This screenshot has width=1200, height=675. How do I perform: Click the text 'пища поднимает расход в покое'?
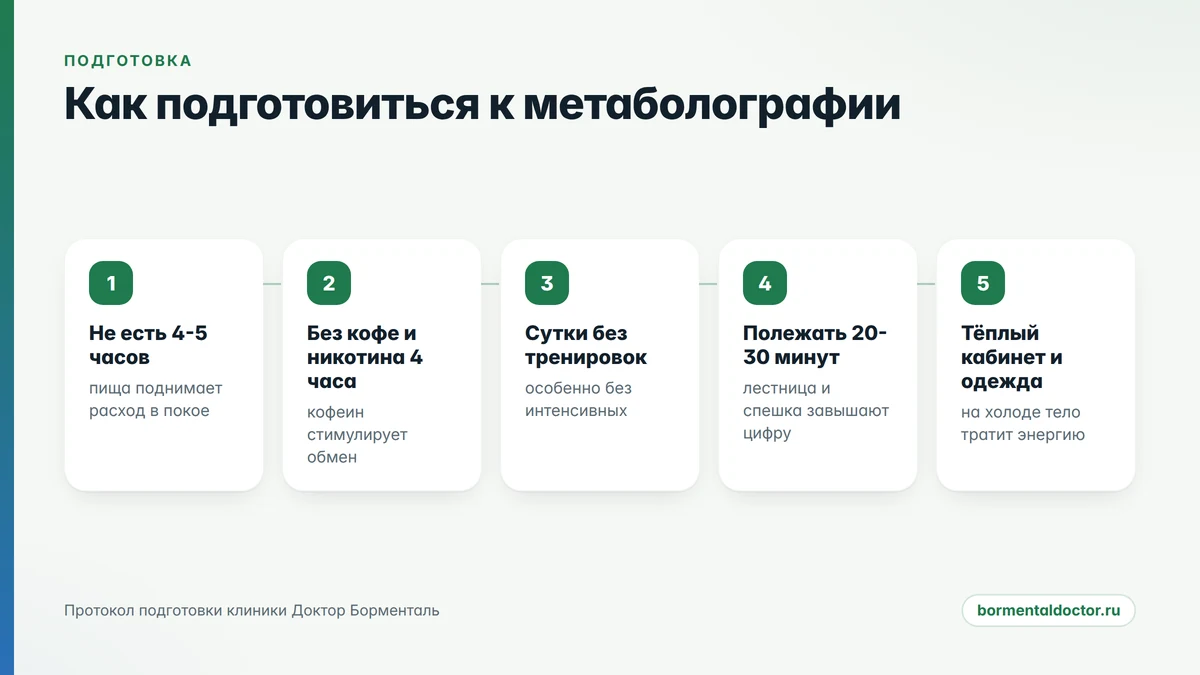pyautogui.click(x=156, y=399)
